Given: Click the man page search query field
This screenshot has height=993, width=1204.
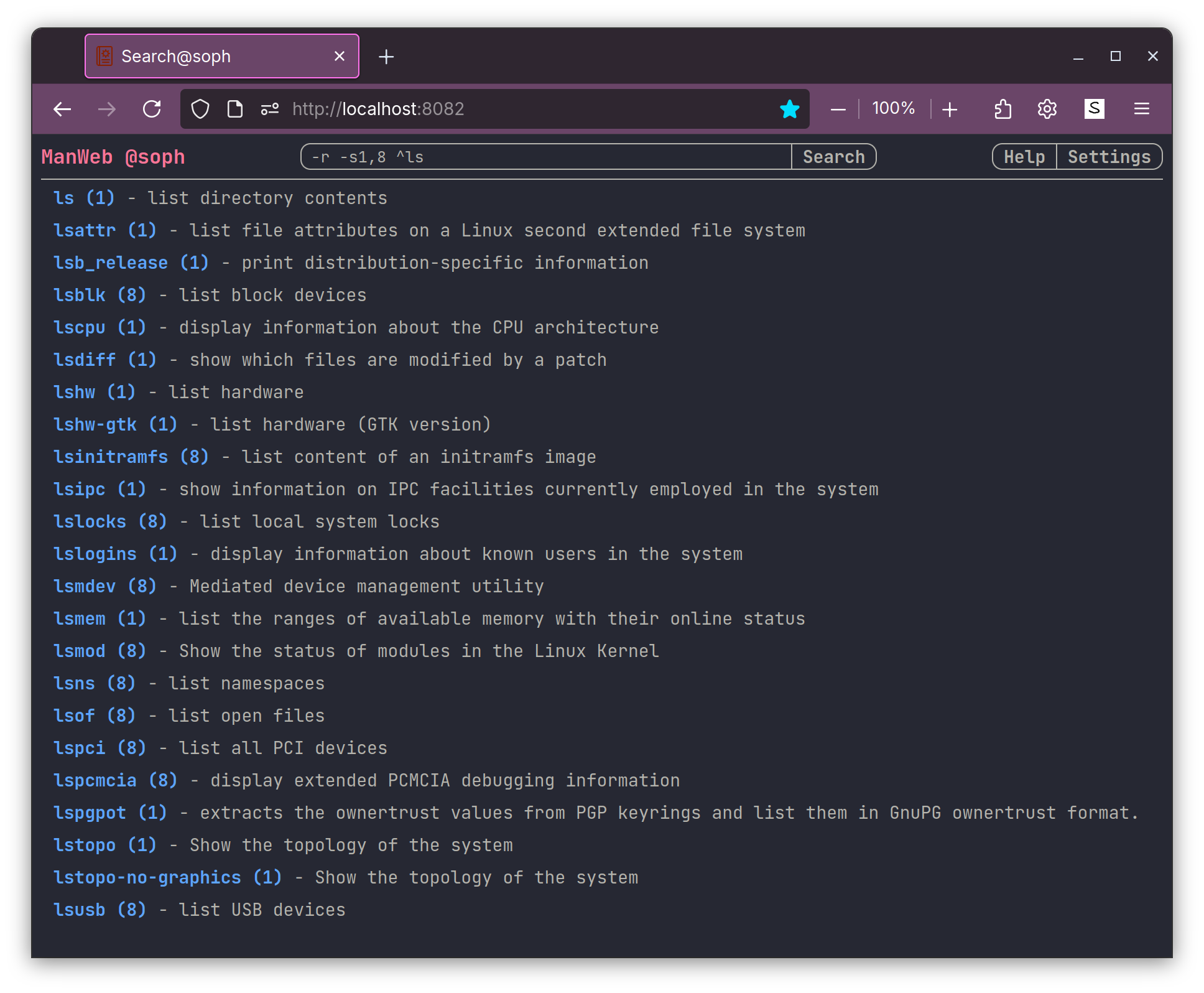Looking at the screenshot, I should tap(546, 157).
